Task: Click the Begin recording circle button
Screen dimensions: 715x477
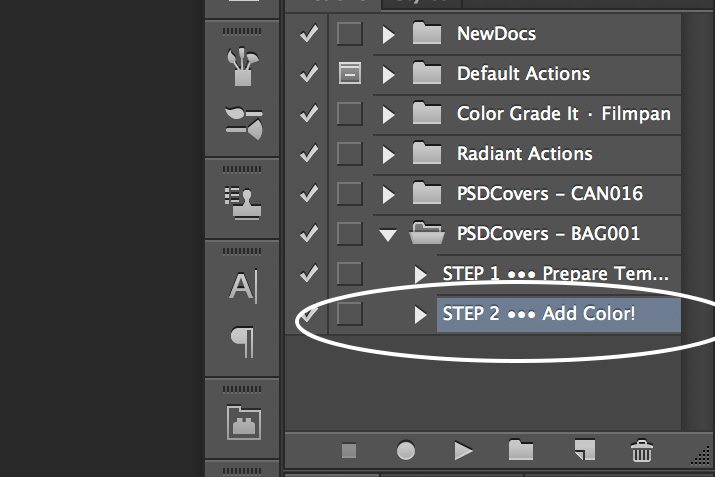Action: (406, 451)
